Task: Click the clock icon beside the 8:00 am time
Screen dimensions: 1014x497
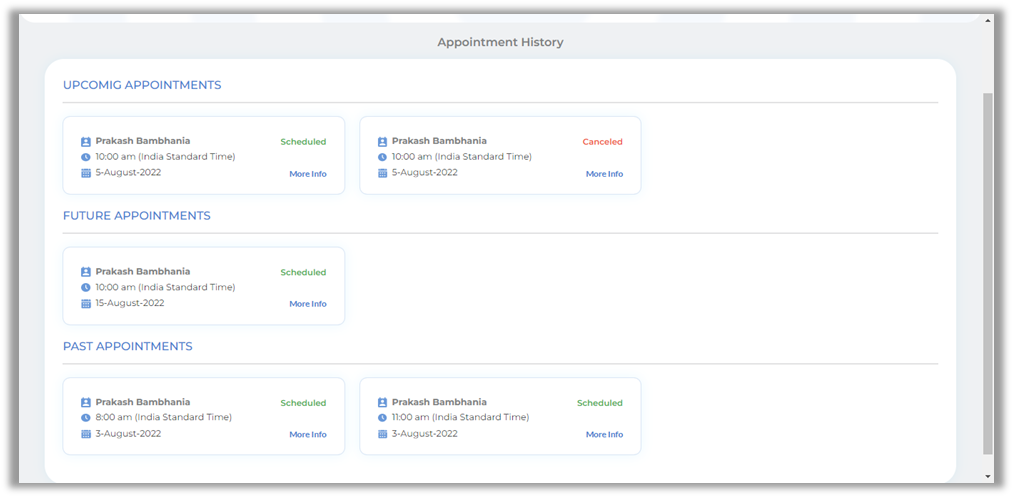Action: [86, 418]
